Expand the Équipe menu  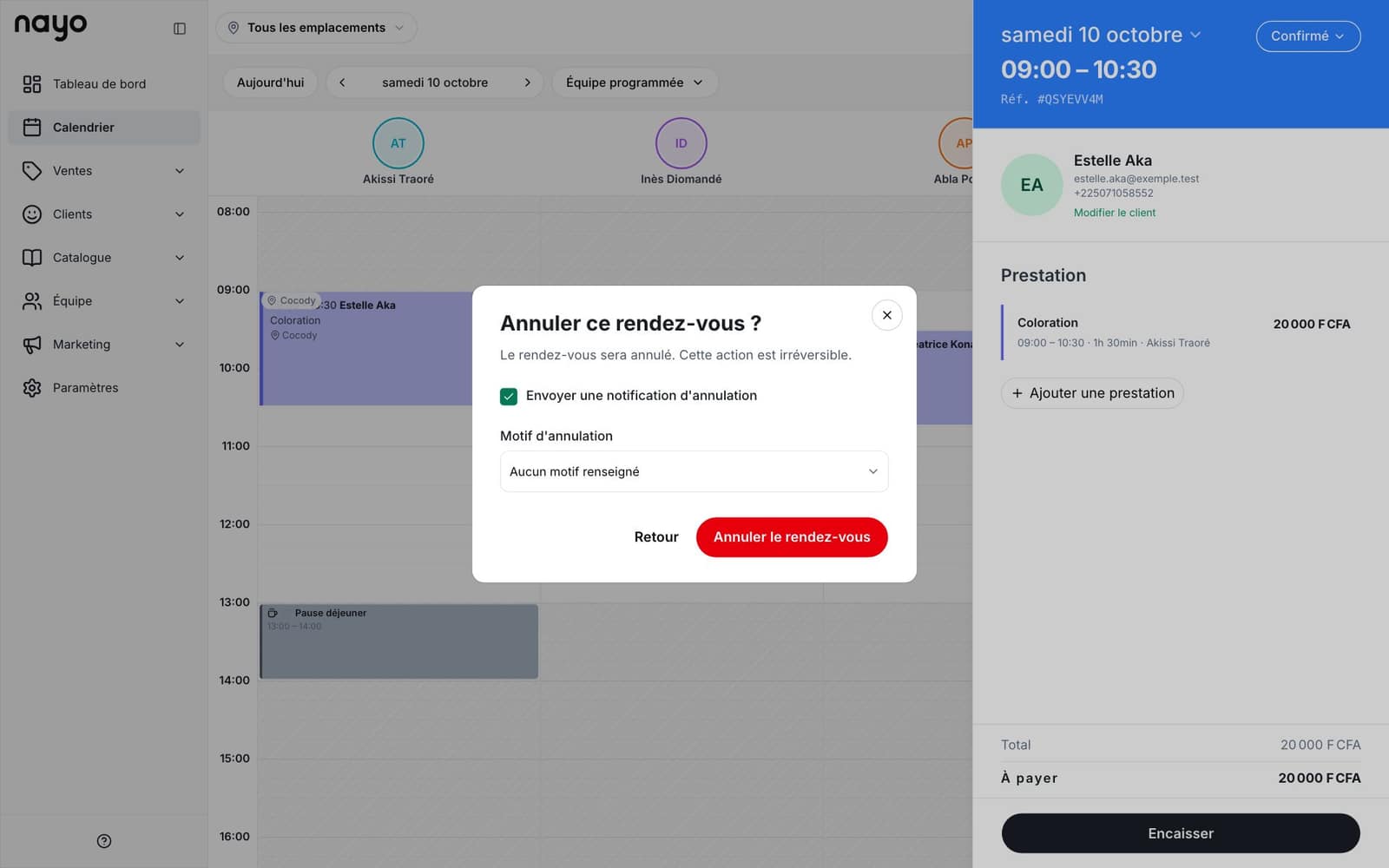tap(104, 301)
